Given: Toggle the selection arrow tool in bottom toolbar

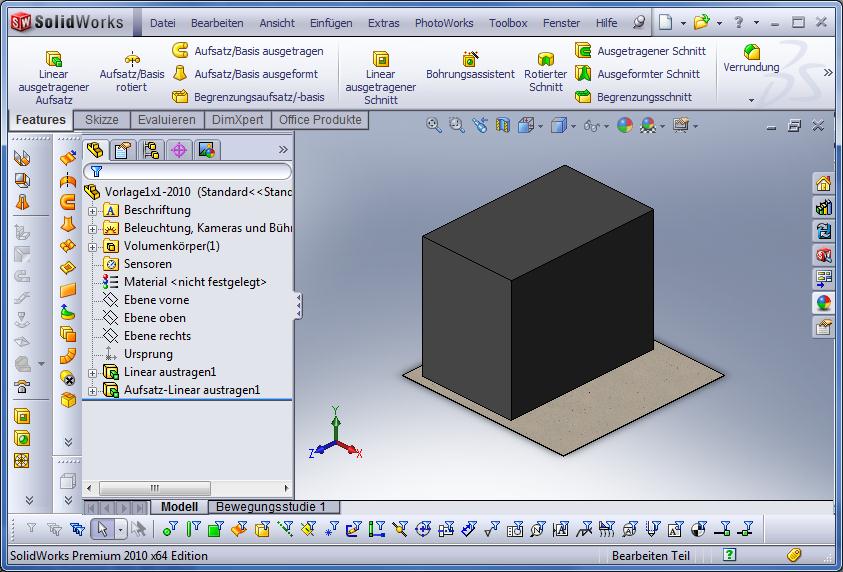Looking at the screenshot, I should 100,529.
